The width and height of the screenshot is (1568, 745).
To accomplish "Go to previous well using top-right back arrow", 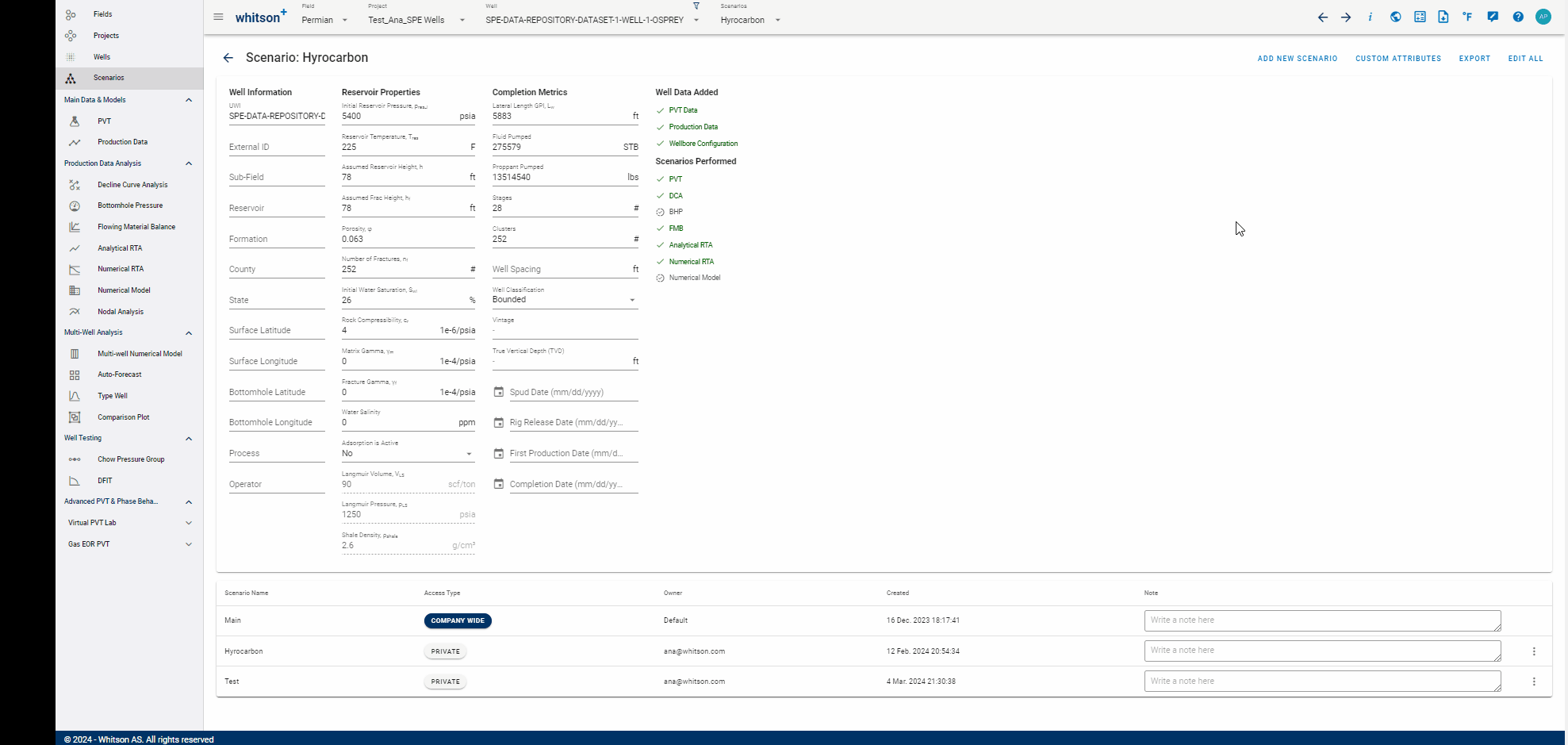I will [1322, 17].
